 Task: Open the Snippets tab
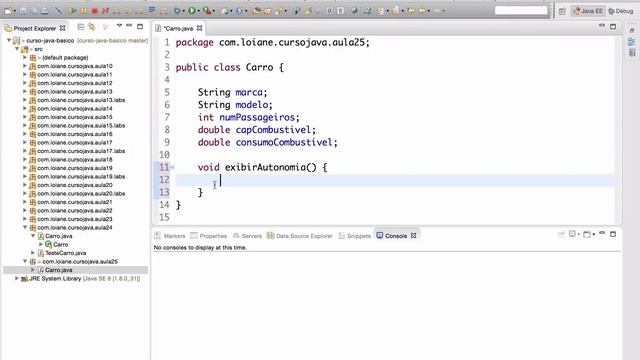pos(355,236)
